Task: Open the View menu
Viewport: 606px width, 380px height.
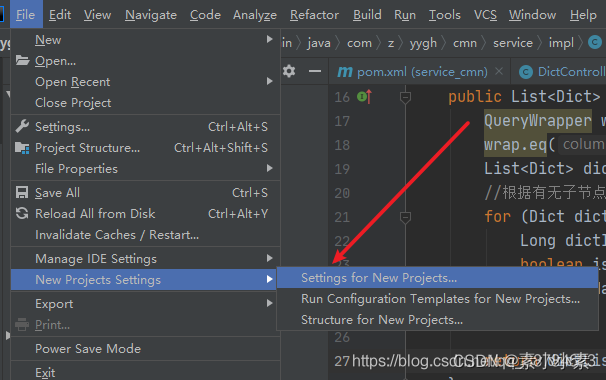Action: click(97, 15)
